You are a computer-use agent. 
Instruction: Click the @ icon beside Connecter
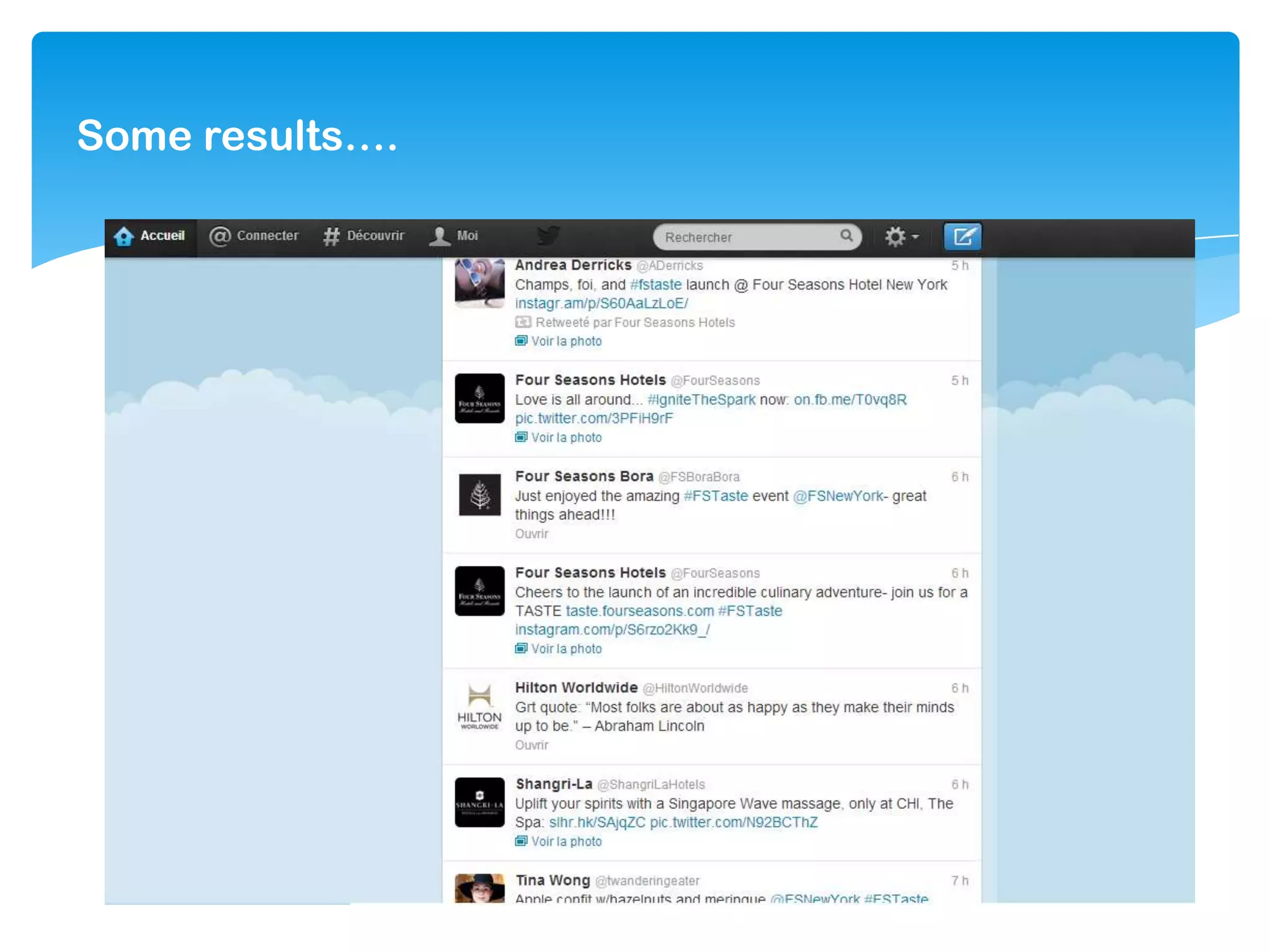(x=220, y=236)
